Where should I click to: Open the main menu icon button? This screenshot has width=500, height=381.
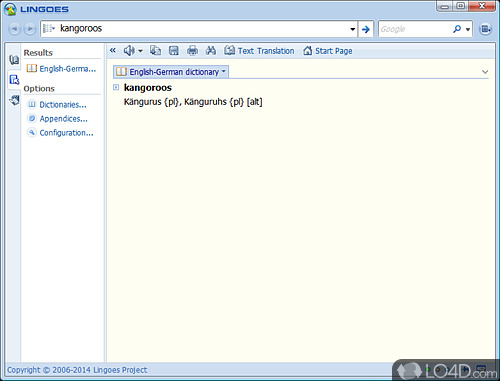(485, 29)
